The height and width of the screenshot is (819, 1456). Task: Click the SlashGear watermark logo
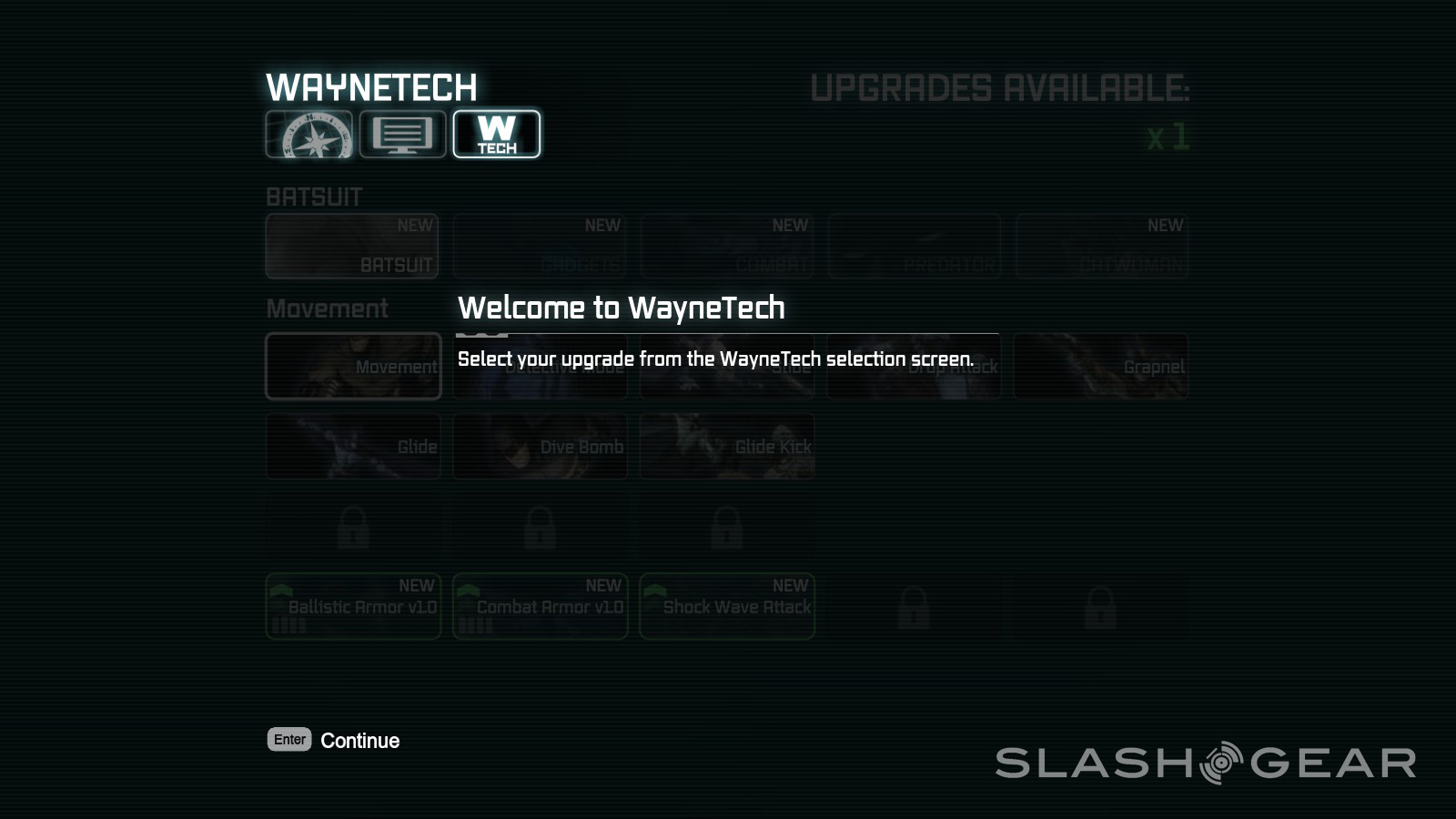point(1206,763)
